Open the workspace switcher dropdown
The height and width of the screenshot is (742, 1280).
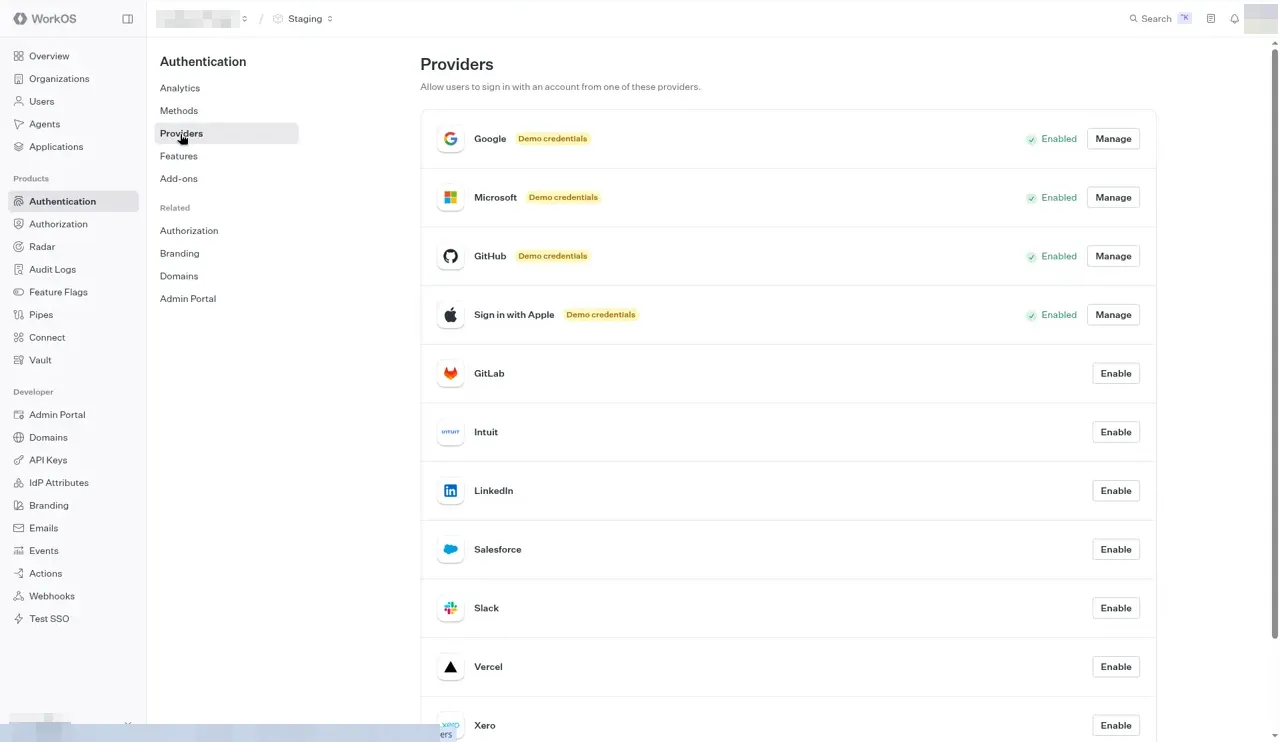(203, 19)
